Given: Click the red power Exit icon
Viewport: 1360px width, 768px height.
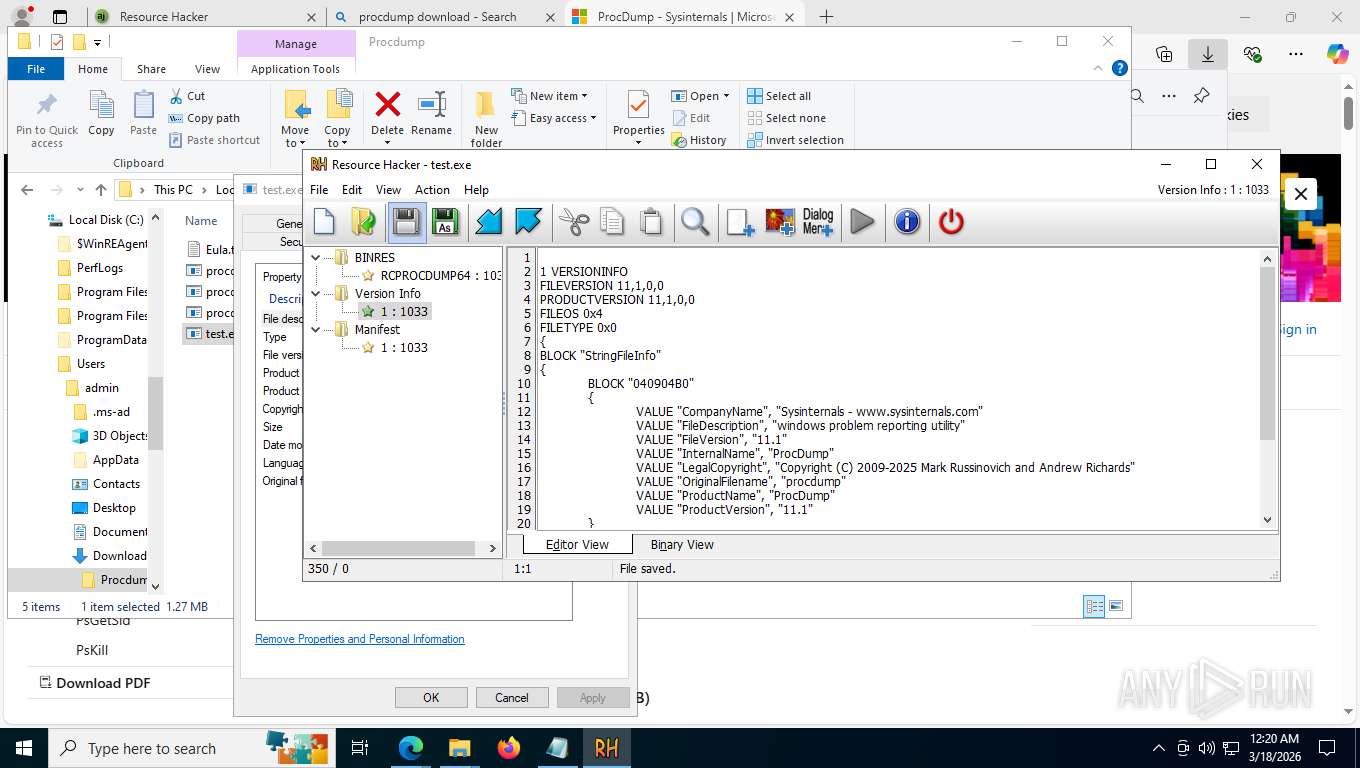Looking at the screenshot, I should (x=951, y=222).
